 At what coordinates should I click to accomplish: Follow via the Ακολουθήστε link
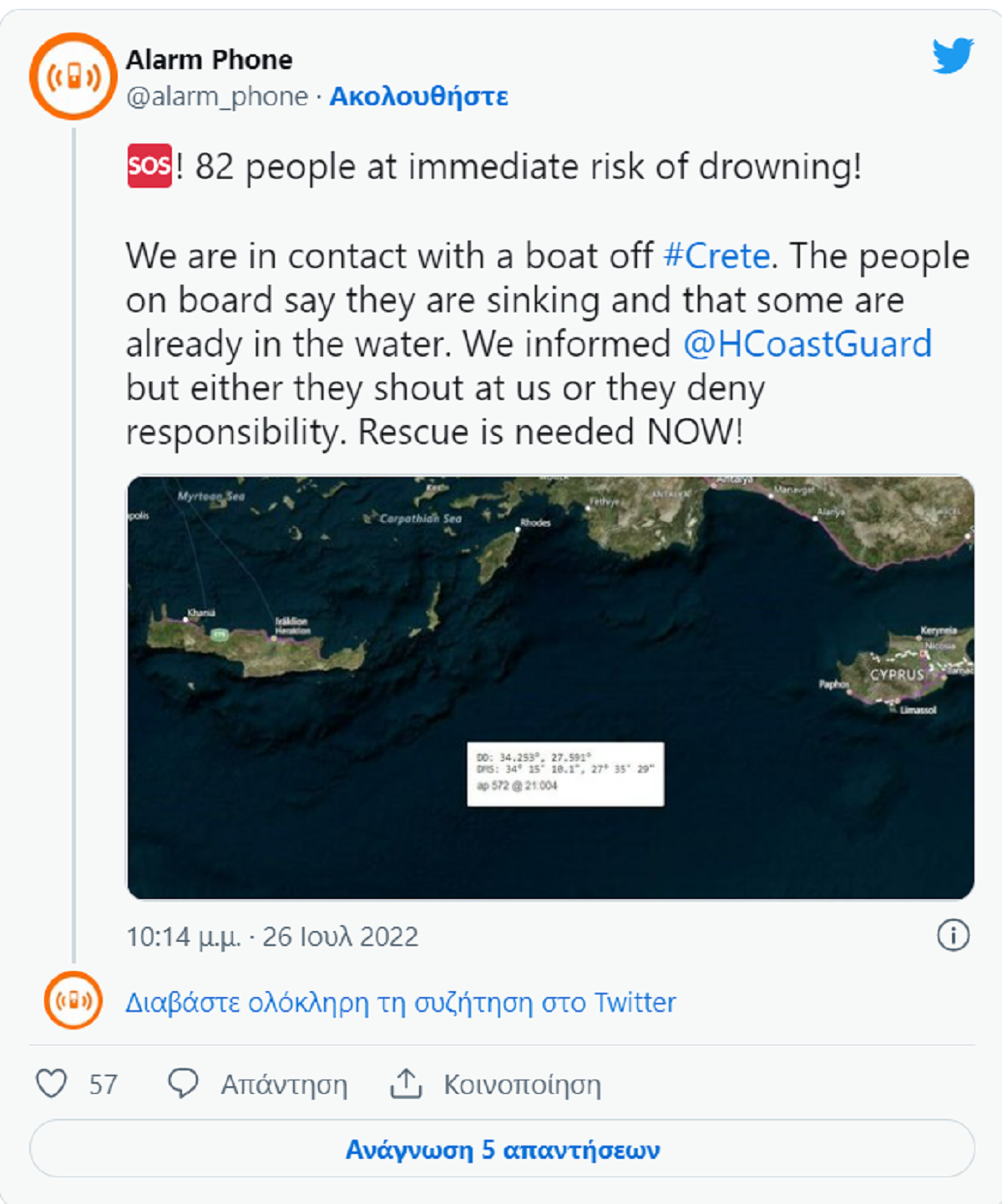click(x=418, y=97)
